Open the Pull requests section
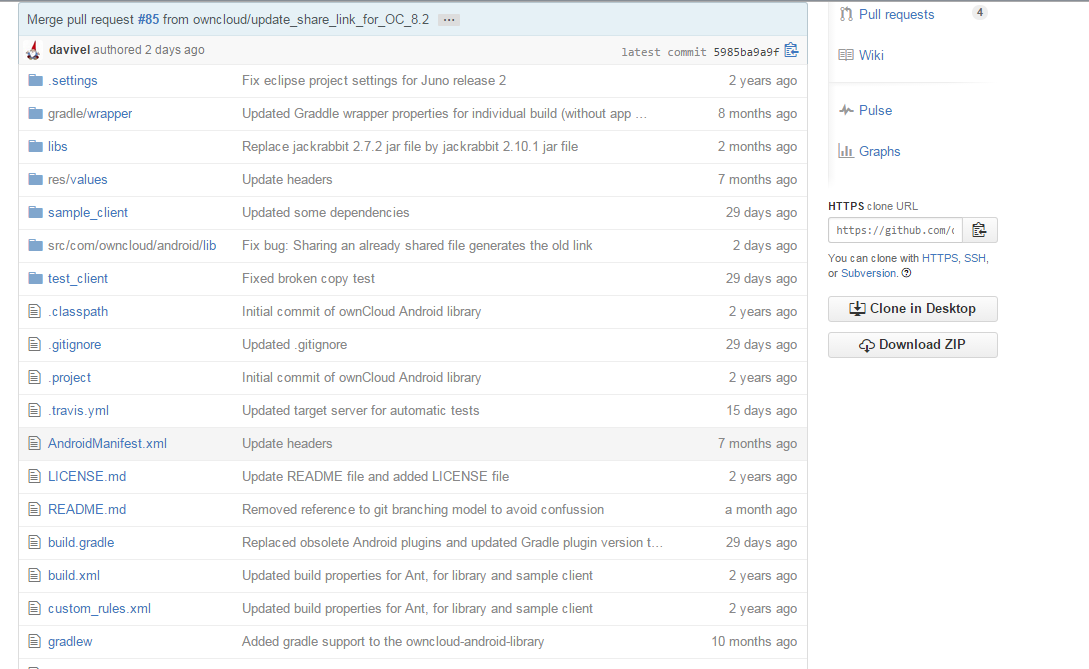This screenshot has height=669, width=1089. [x=896, y=15]
